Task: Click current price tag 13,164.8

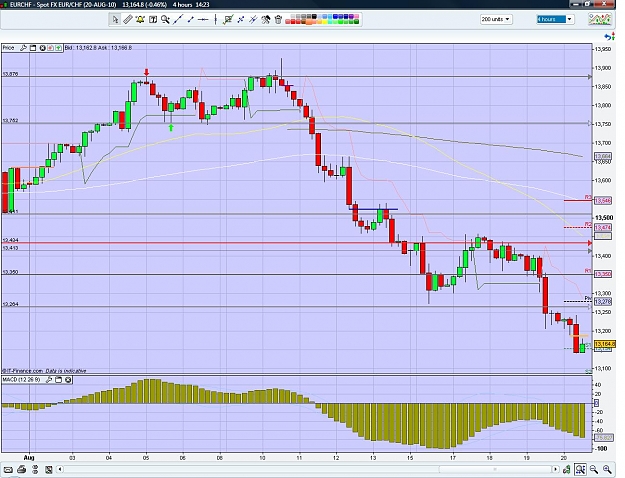Action: [605, 344]
